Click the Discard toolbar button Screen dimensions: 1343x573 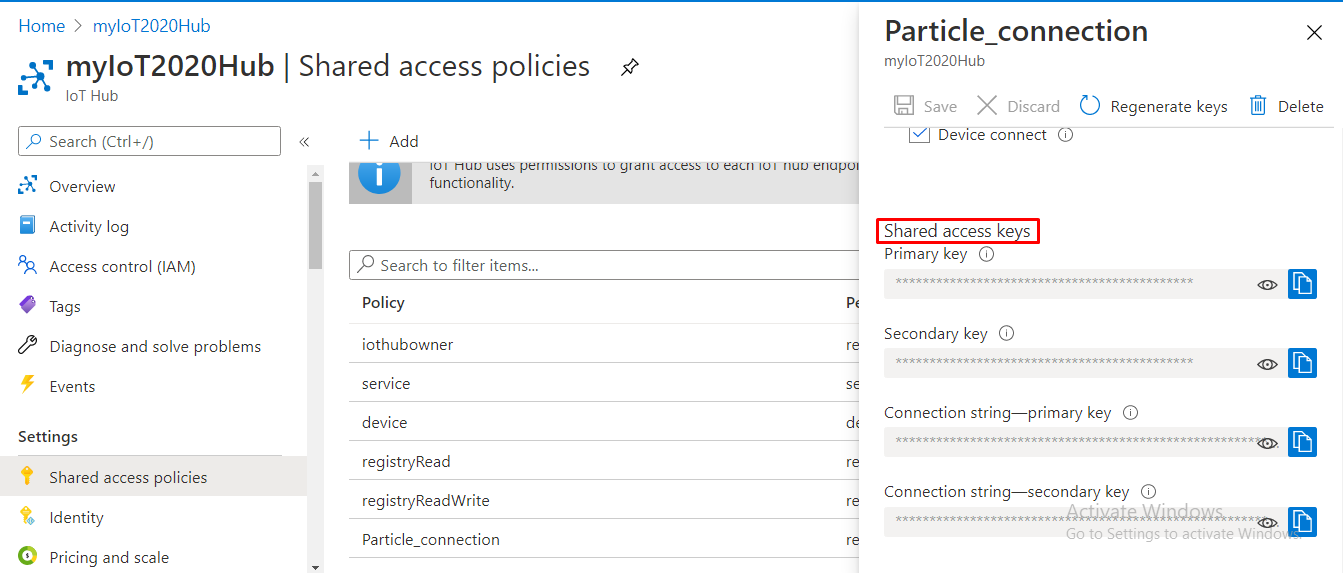pyautogui.click(x=1018, y=106)
